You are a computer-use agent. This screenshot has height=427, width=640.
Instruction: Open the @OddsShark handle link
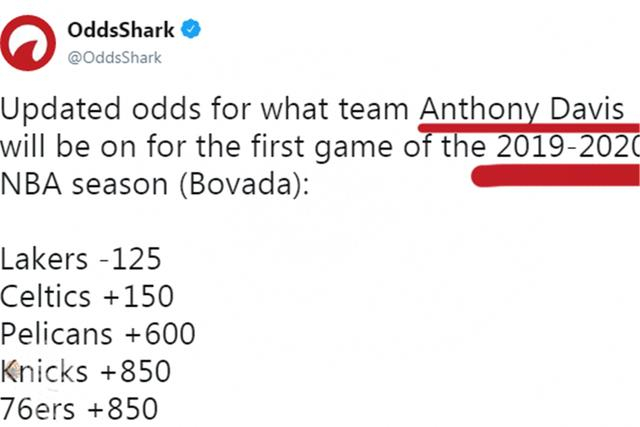[114, 56]
